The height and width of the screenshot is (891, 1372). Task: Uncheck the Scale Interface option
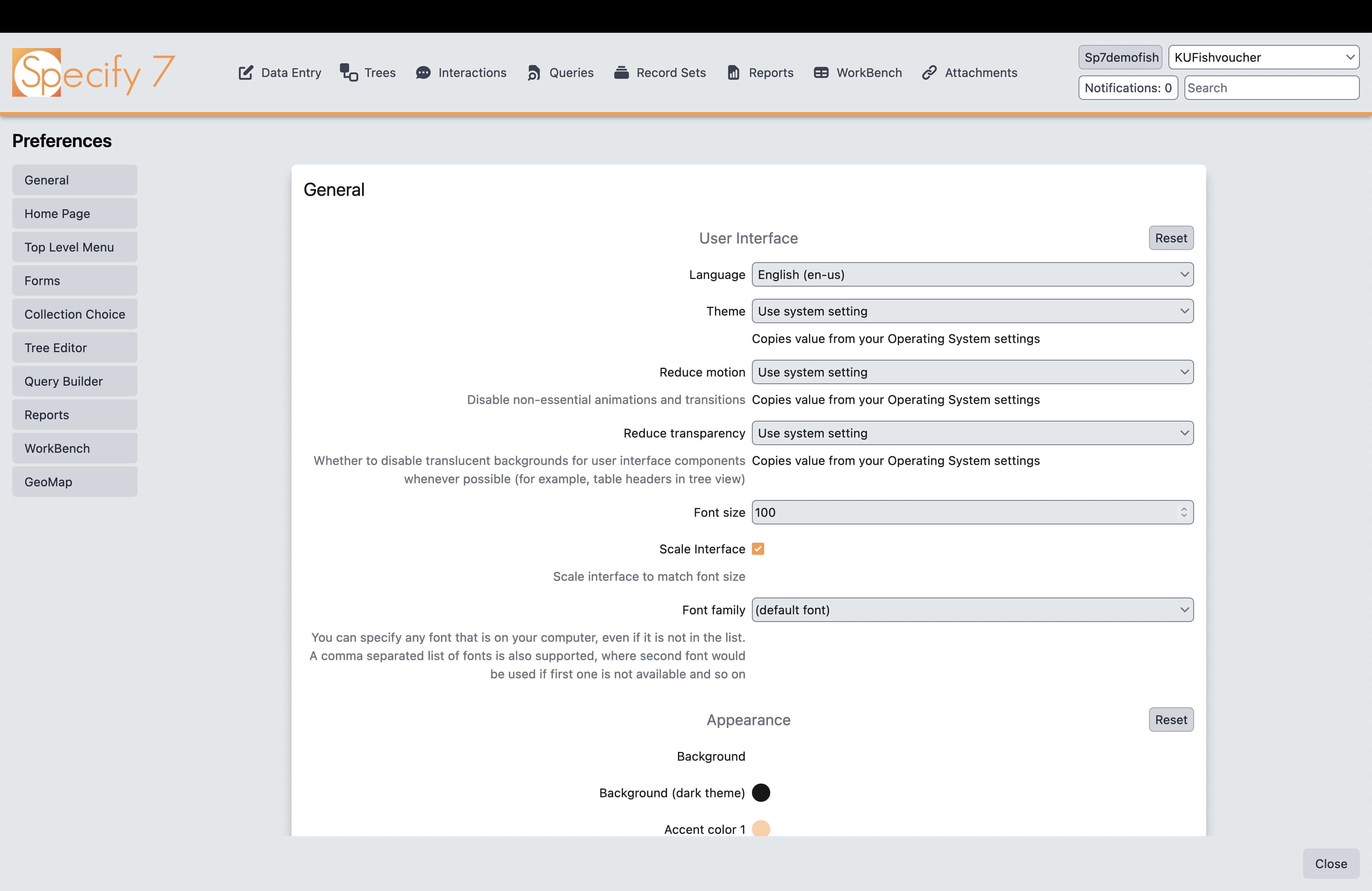tap(758, 549)
